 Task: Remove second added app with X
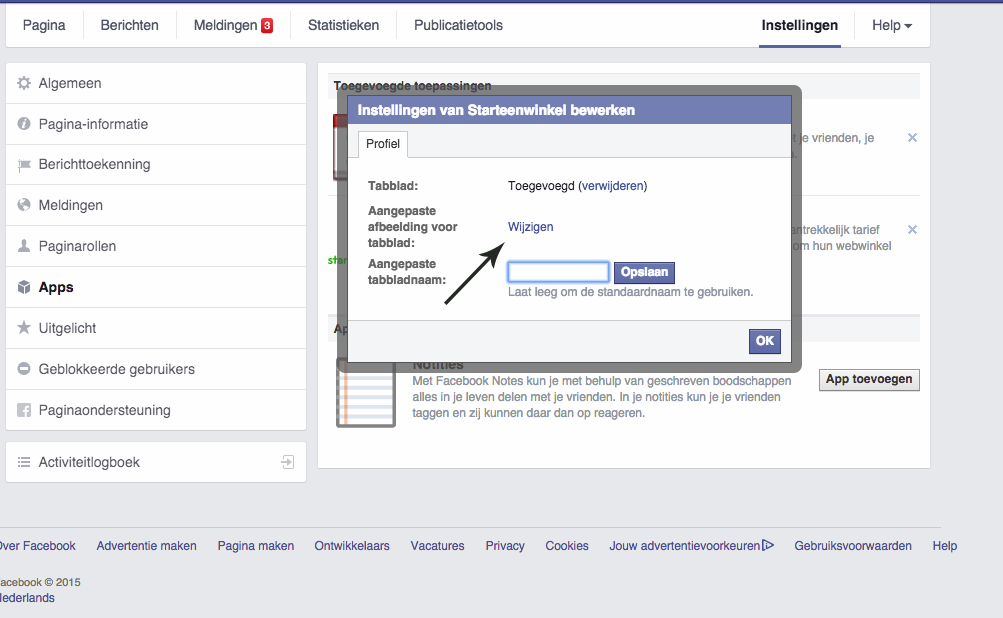(x=912, y=229)
